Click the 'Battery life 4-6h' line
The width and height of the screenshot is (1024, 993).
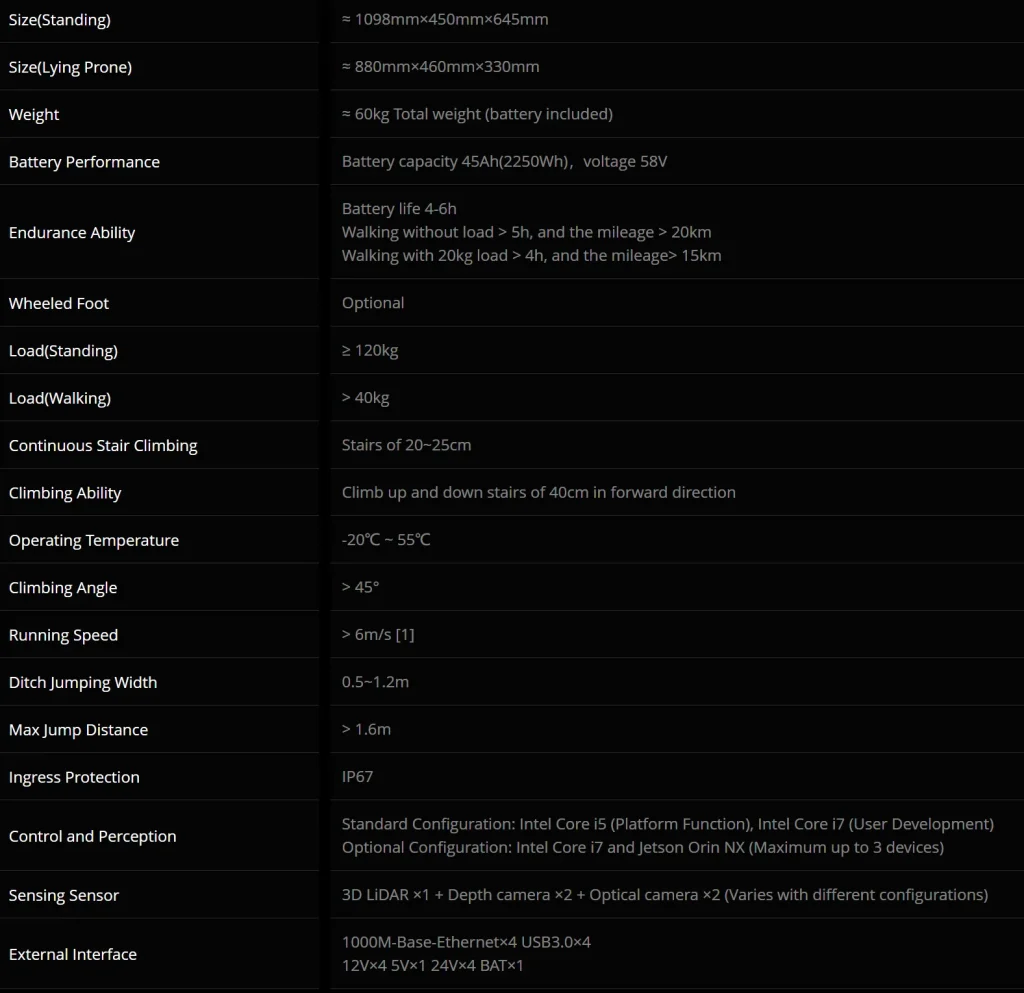coord(399,209)
